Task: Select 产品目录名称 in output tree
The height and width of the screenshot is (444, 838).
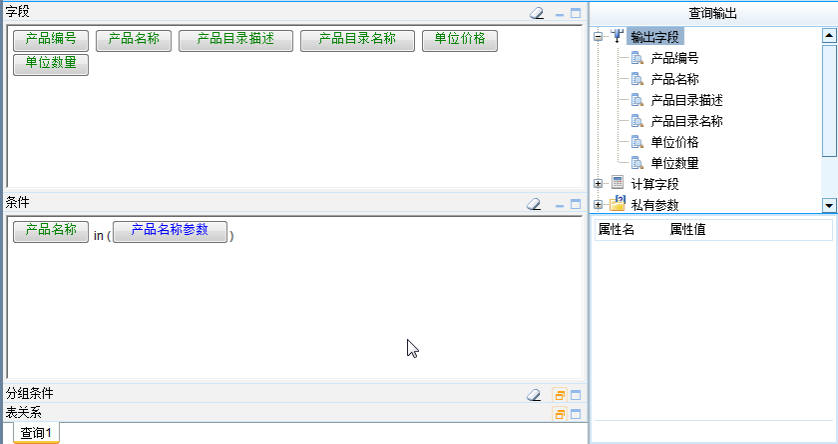Action: [x=686, y=121]
